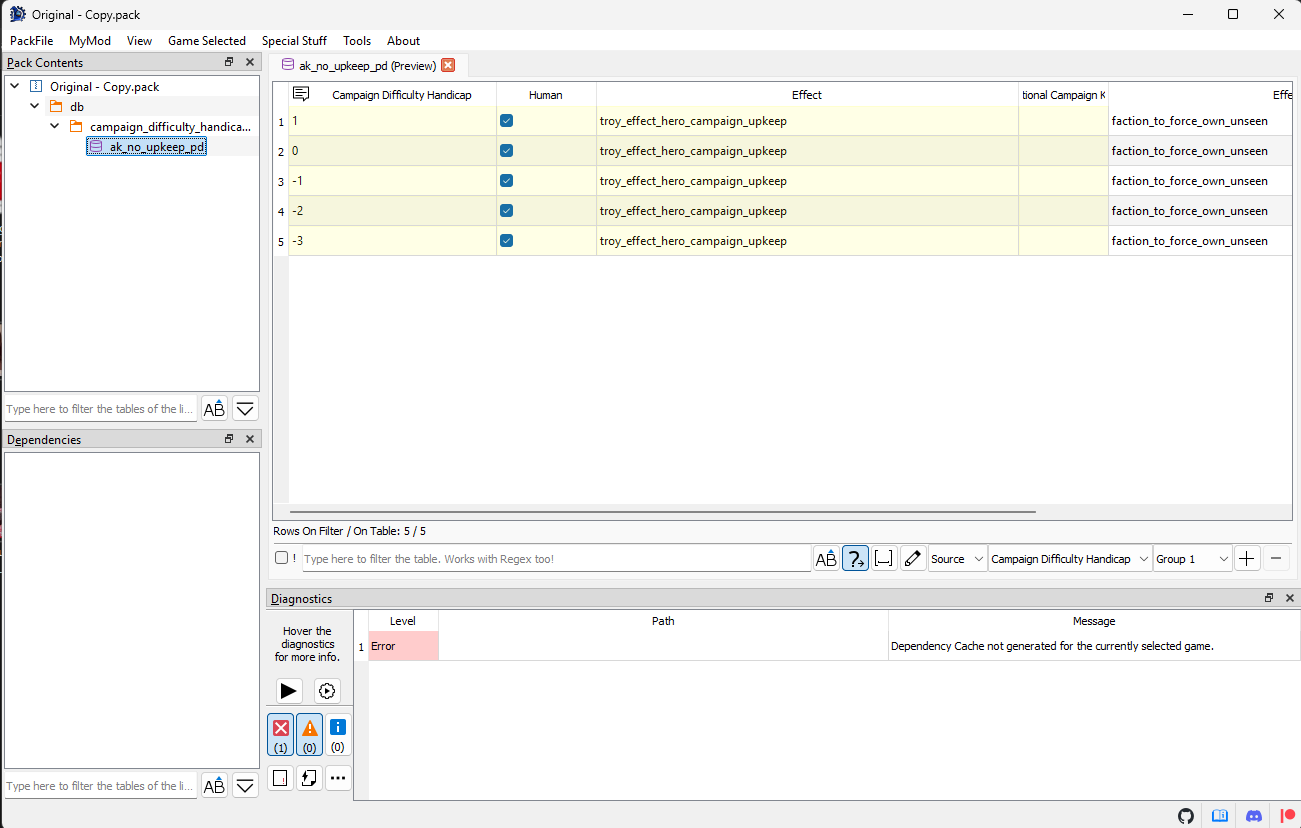Uncheck Human checkbox in row 2
The height and width of the screenshot is (828, 1301).
[x=506, y=151]
